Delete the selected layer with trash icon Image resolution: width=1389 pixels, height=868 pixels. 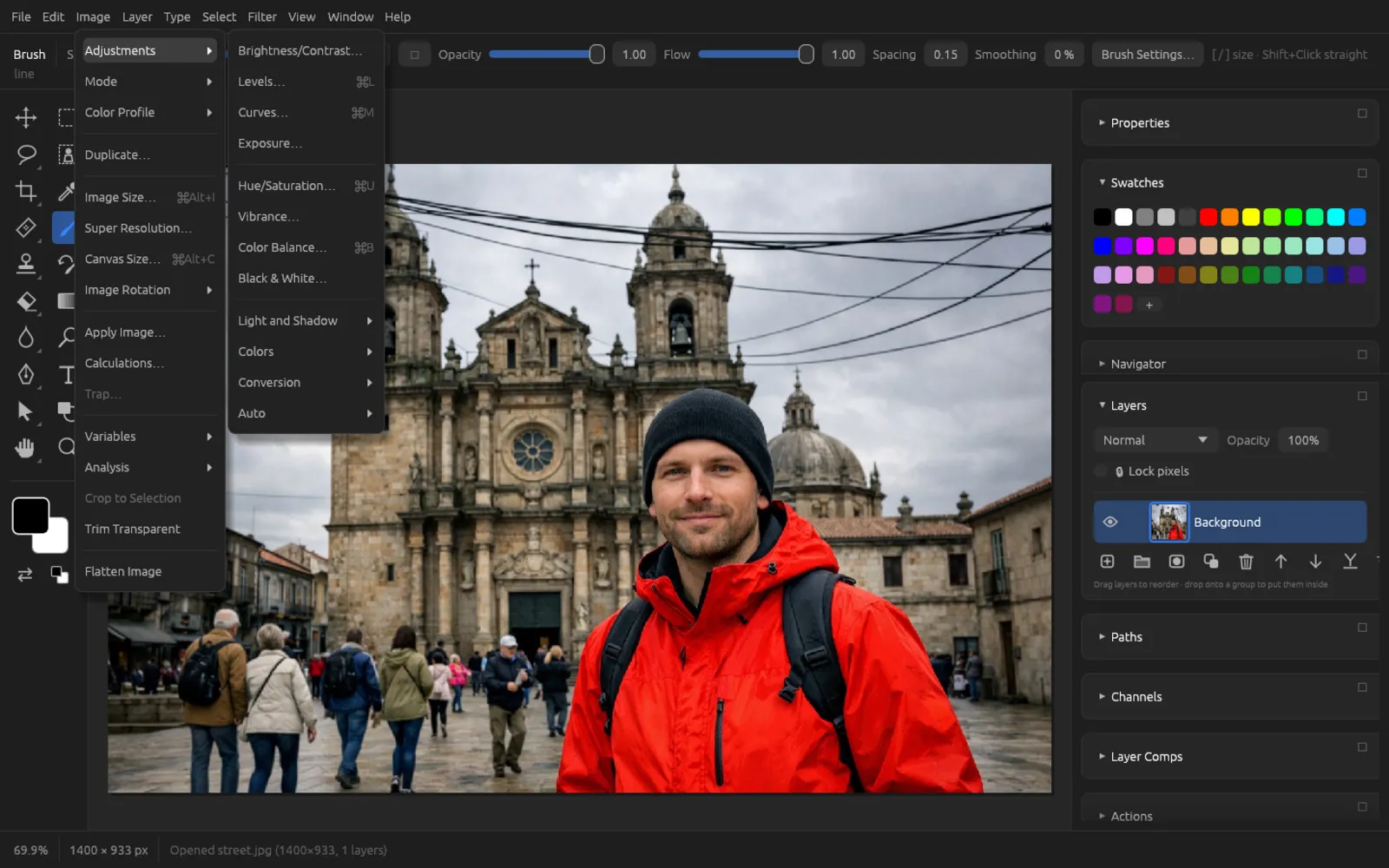point(1246,562)
